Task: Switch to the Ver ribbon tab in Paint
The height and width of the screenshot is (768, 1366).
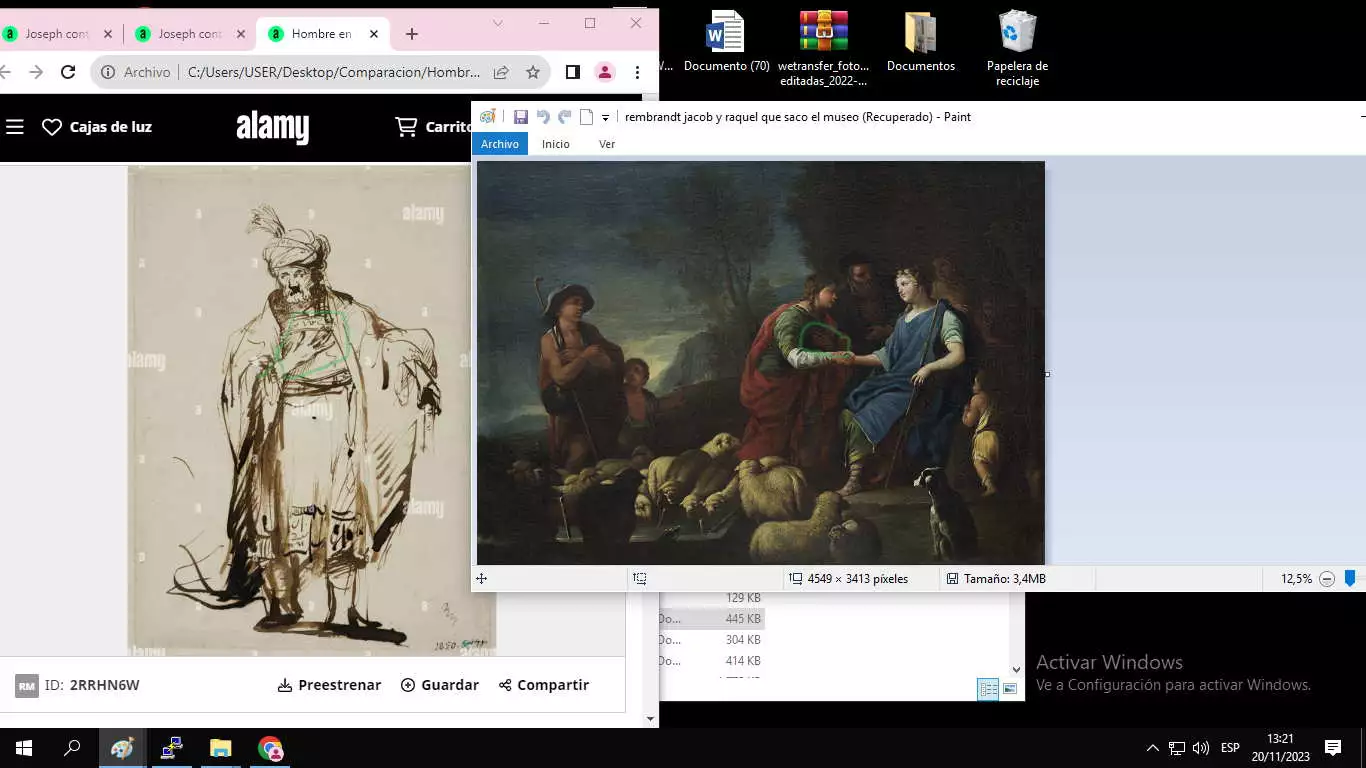Action: coord(607,144)
